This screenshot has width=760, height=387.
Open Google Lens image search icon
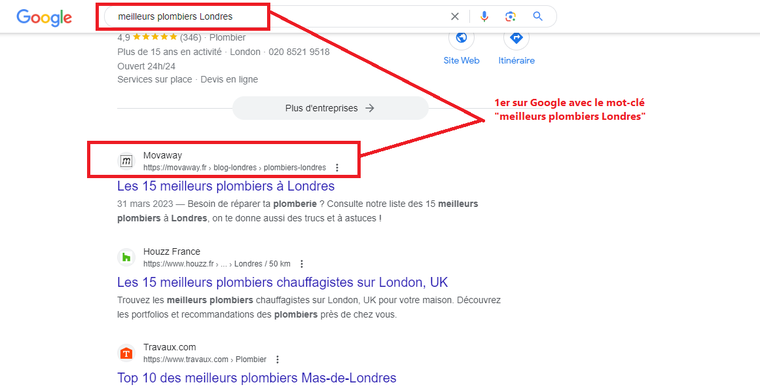pos(510,16)
